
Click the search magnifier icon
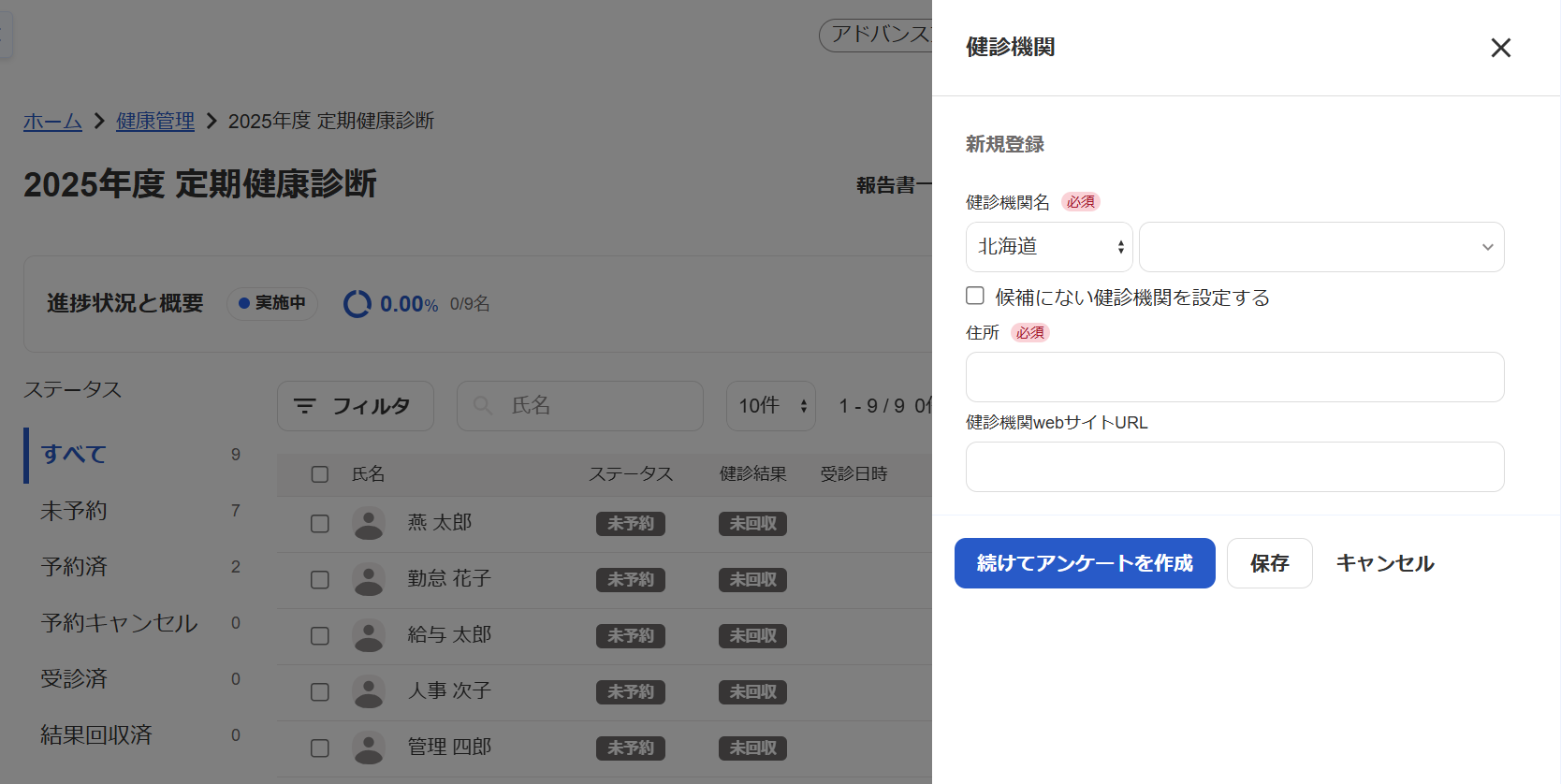483,406
